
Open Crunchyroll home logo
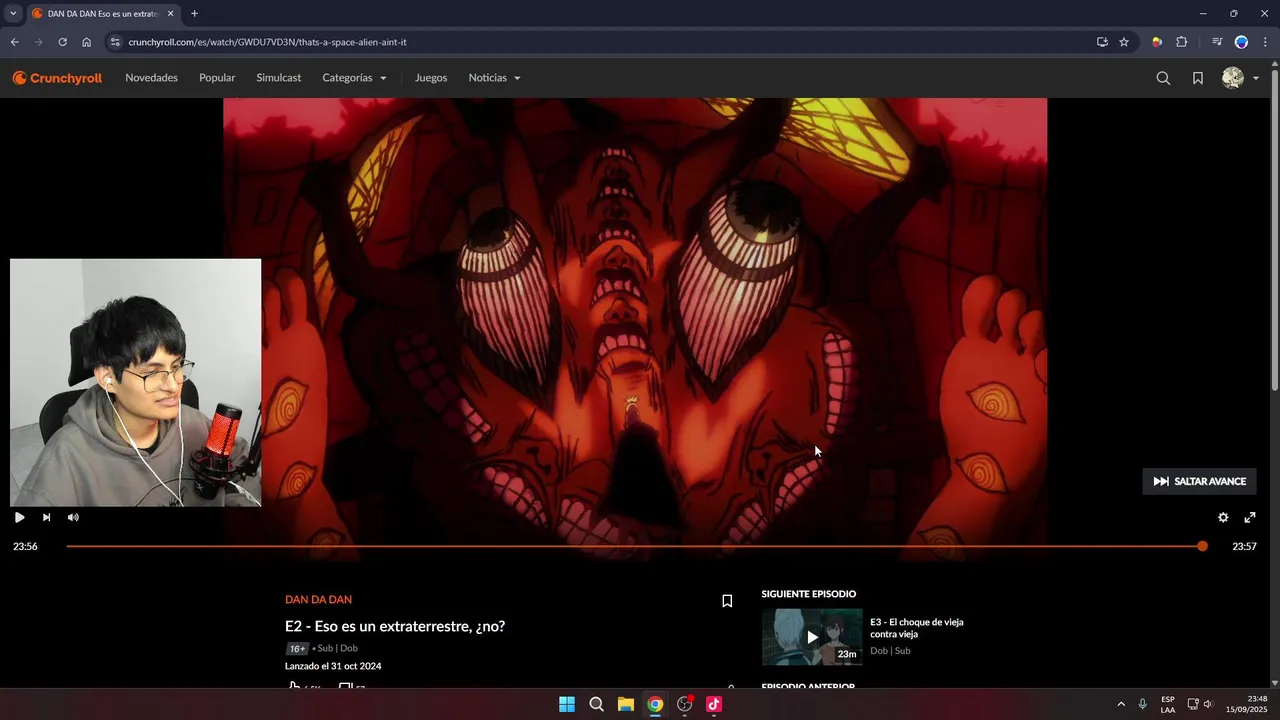57,78
